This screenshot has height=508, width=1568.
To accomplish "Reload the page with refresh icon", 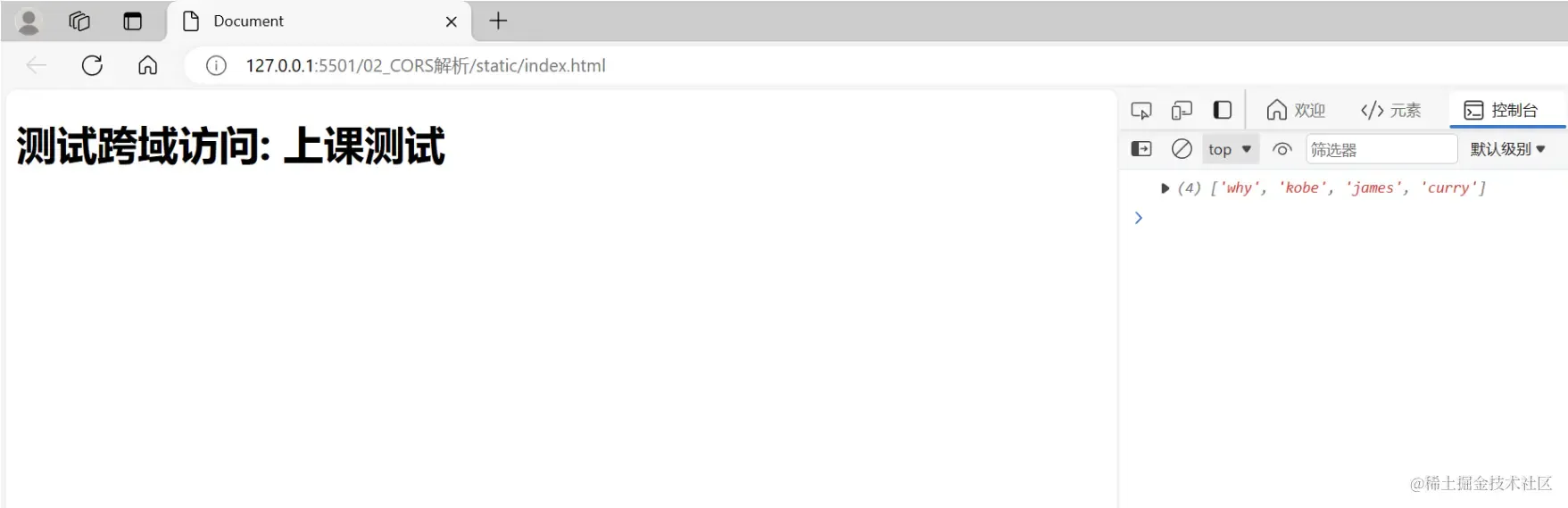I will 92,65.
